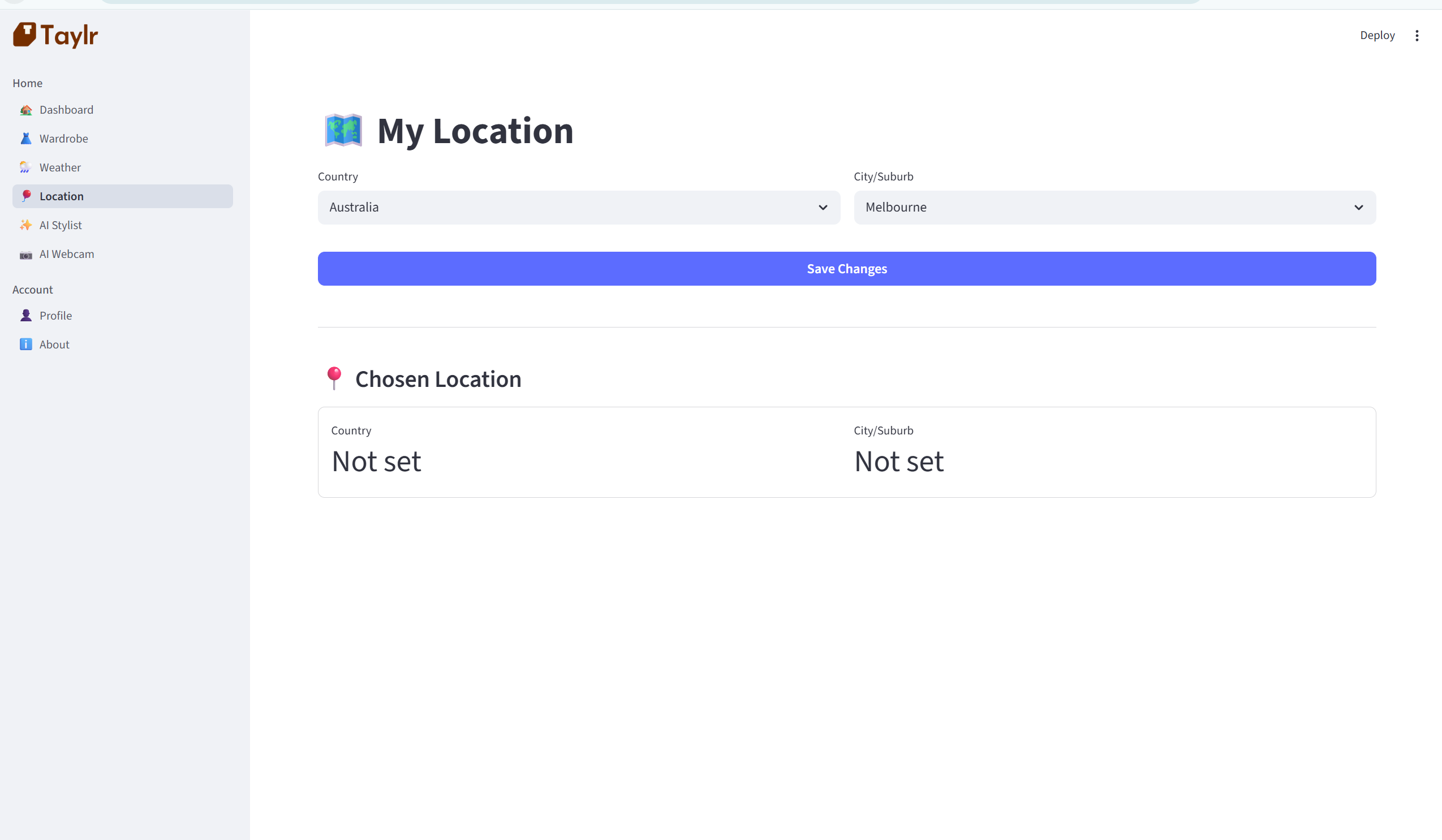1442x840 pixels.
Task: Click the My Location map emoji
Action: (x=343, y=131)
